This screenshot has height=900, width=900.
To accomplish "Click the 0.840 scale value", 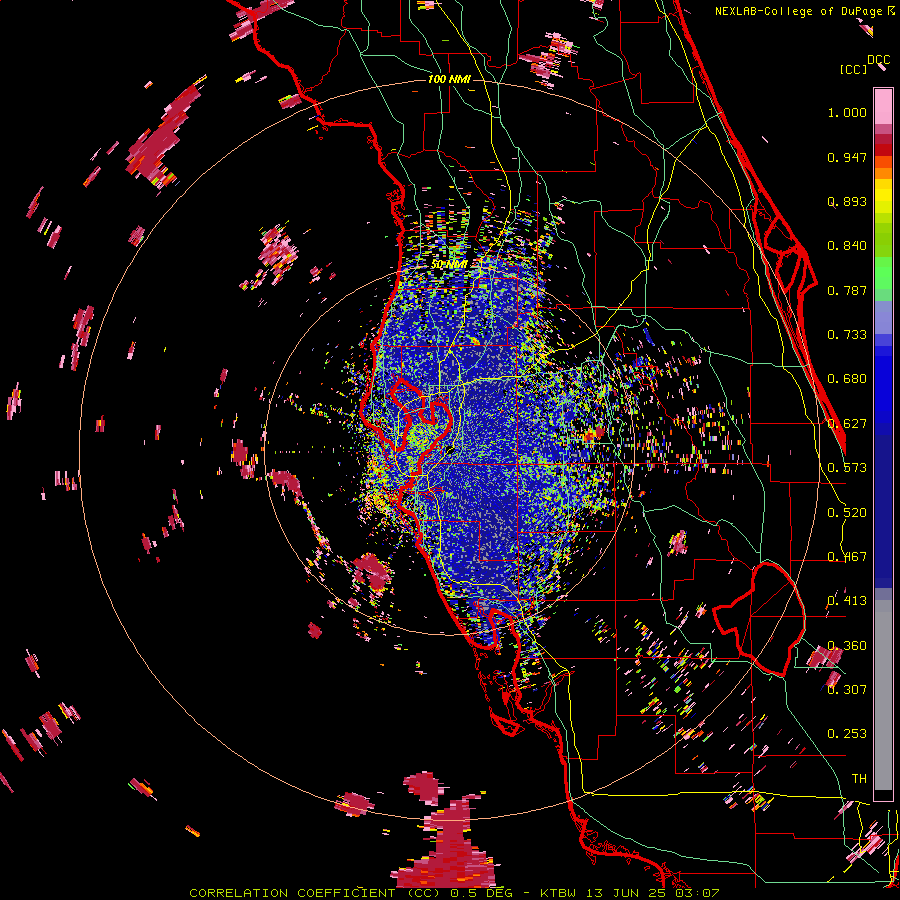I will [847, 246].
